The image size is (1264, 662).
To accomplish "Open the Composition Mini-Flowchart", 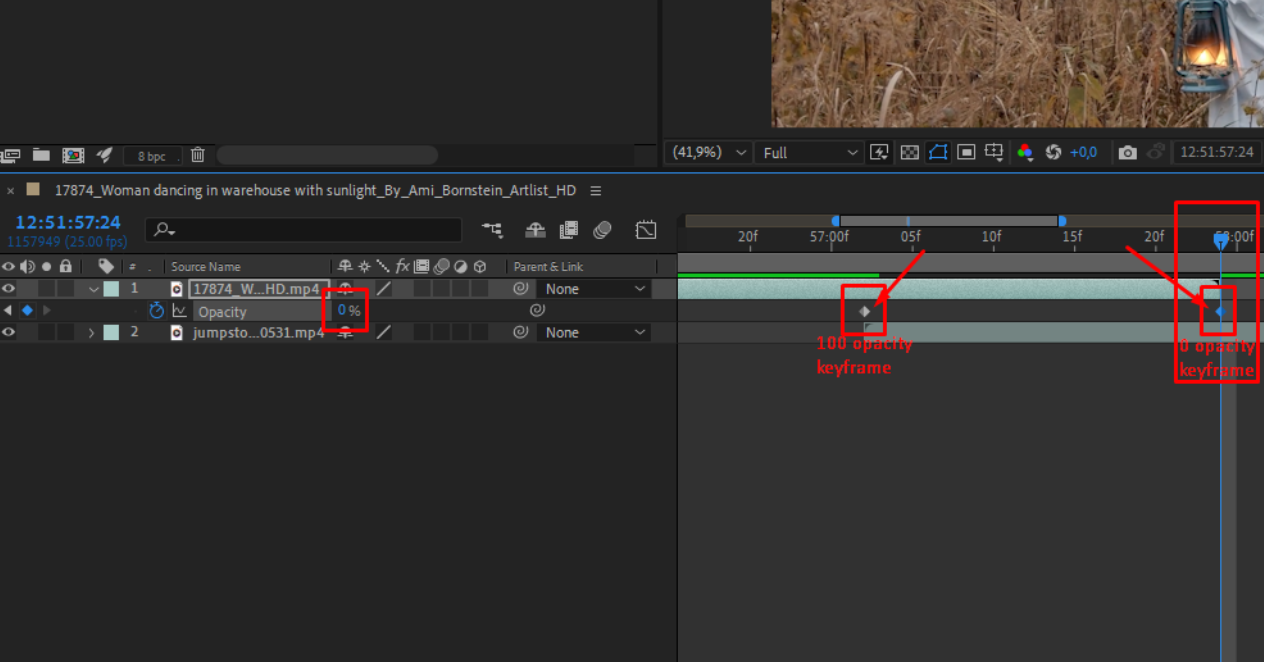I will [x=492, y=230].
